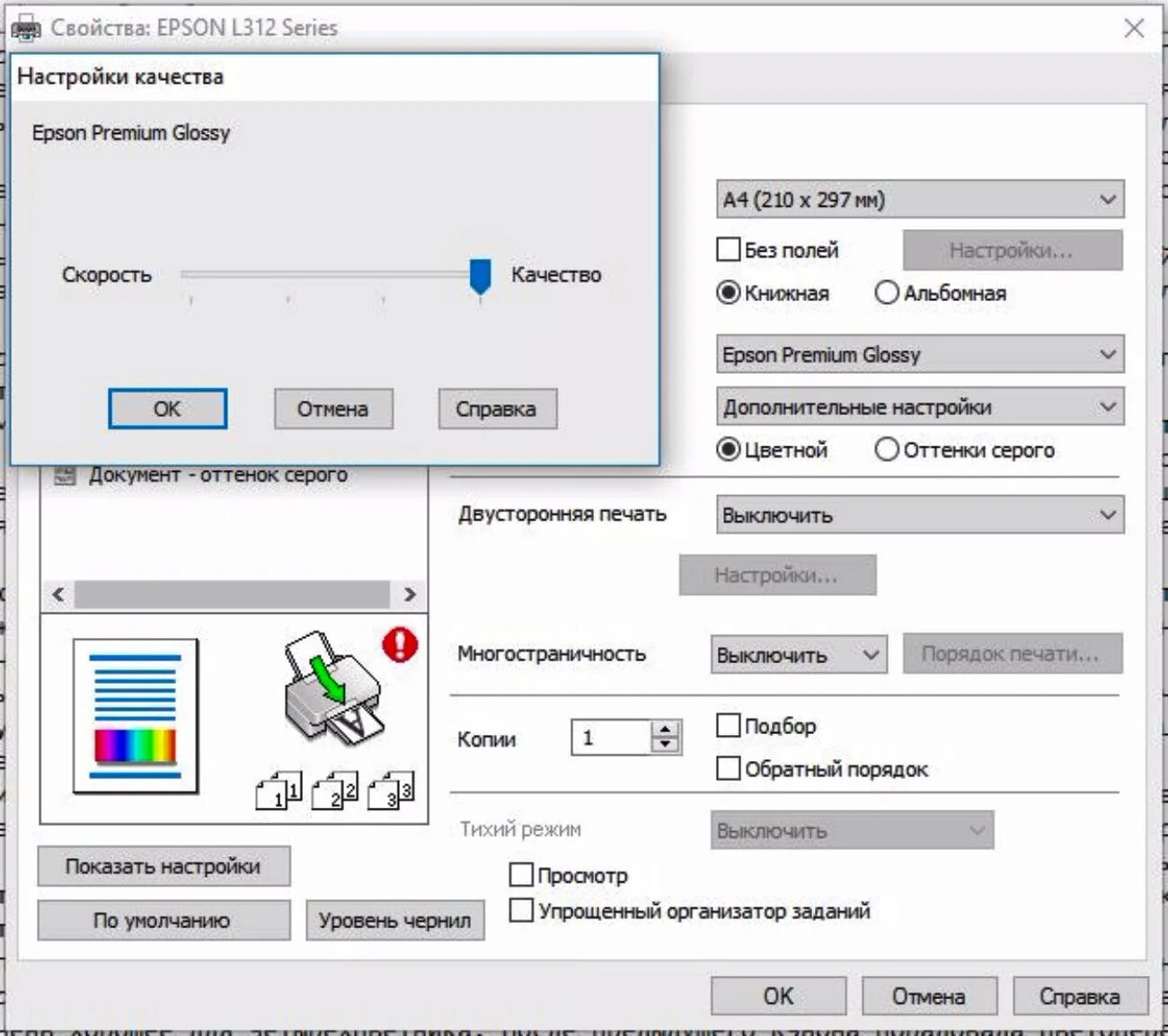Click OK in the quality settings dialog
This screenshot has height=1036, width=1168.
[x=167, y=409]
